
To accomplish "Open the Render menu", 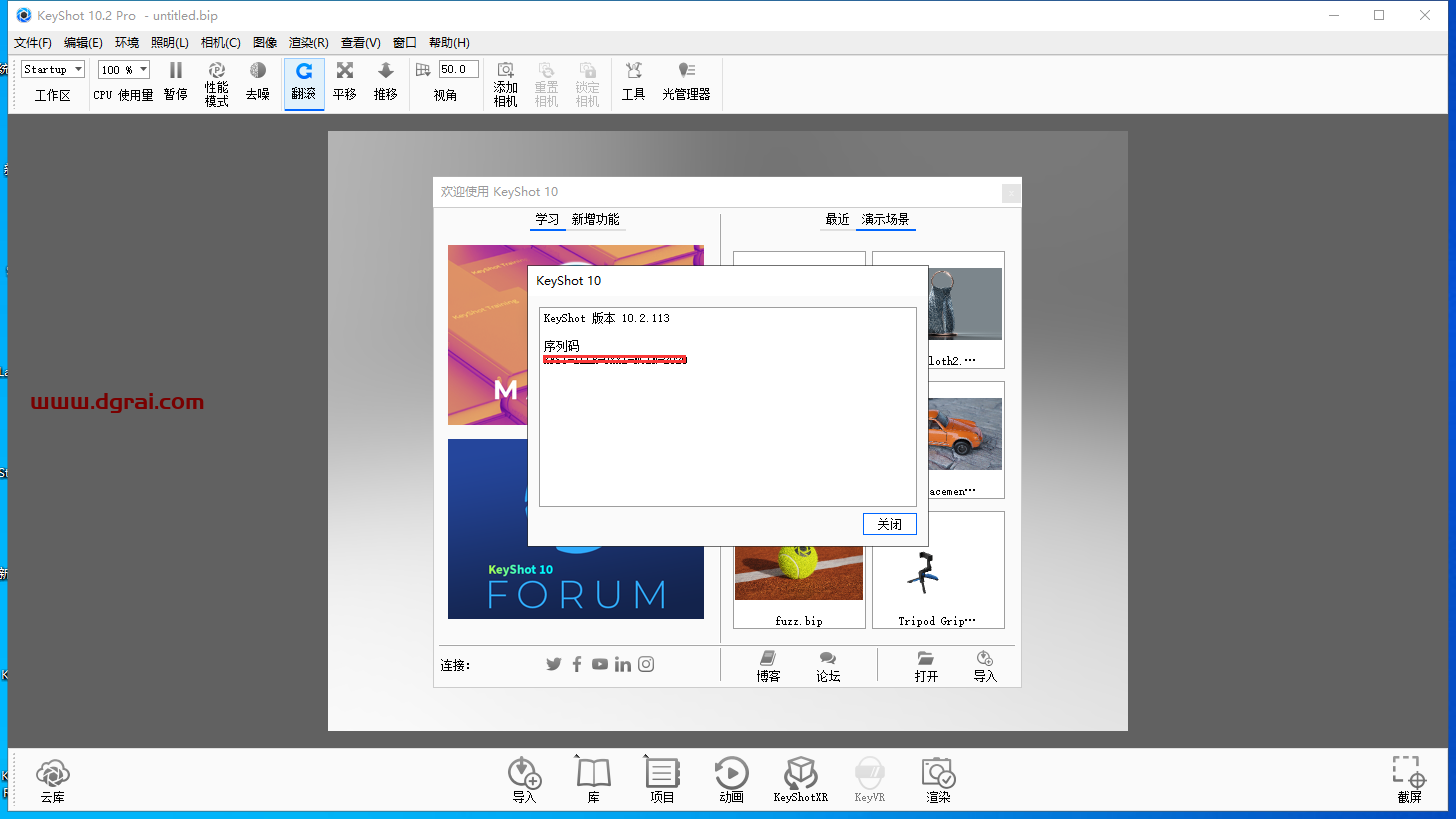I will point(308,43).
